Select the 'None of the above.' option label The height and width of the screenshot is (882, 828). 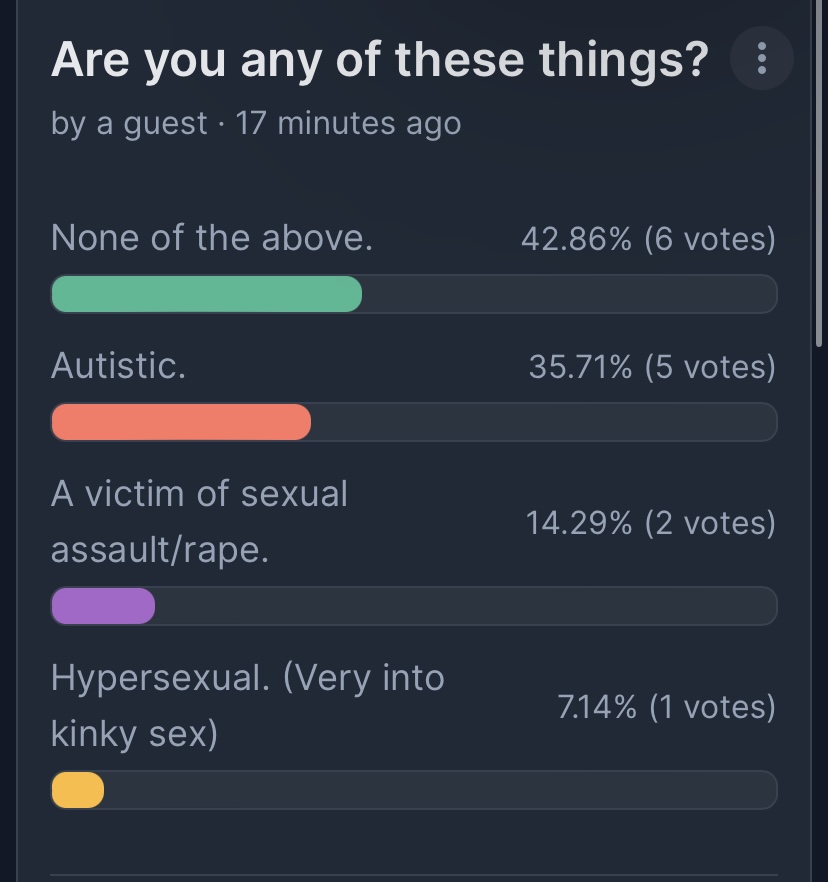click(x=212, y=237)
